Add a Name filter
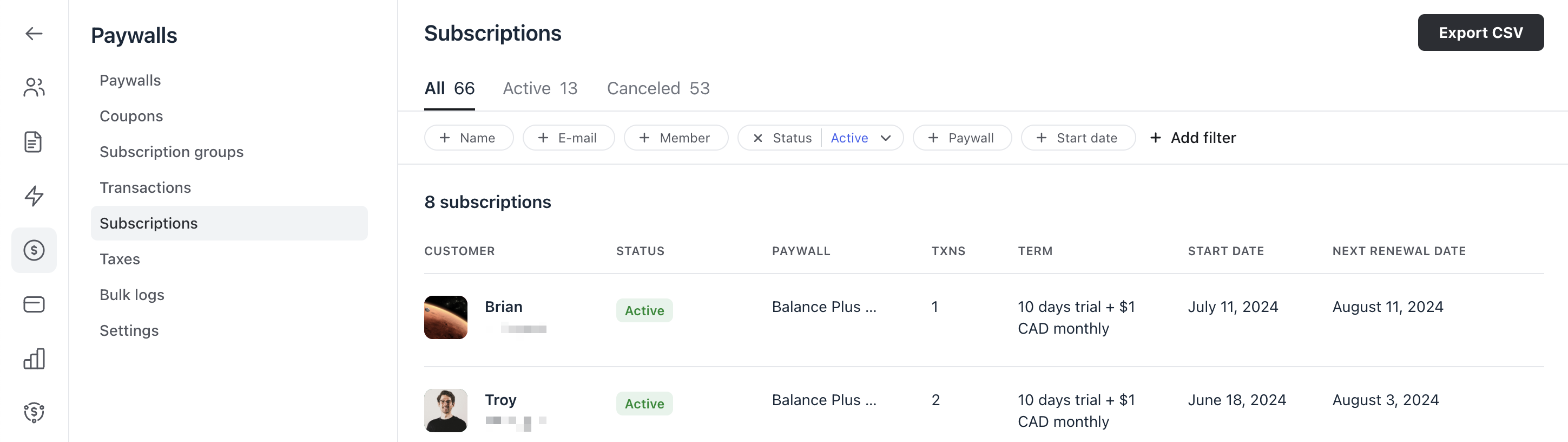Image resolution: width=1568 pixels, height=442 pixels. pos(469,138)
